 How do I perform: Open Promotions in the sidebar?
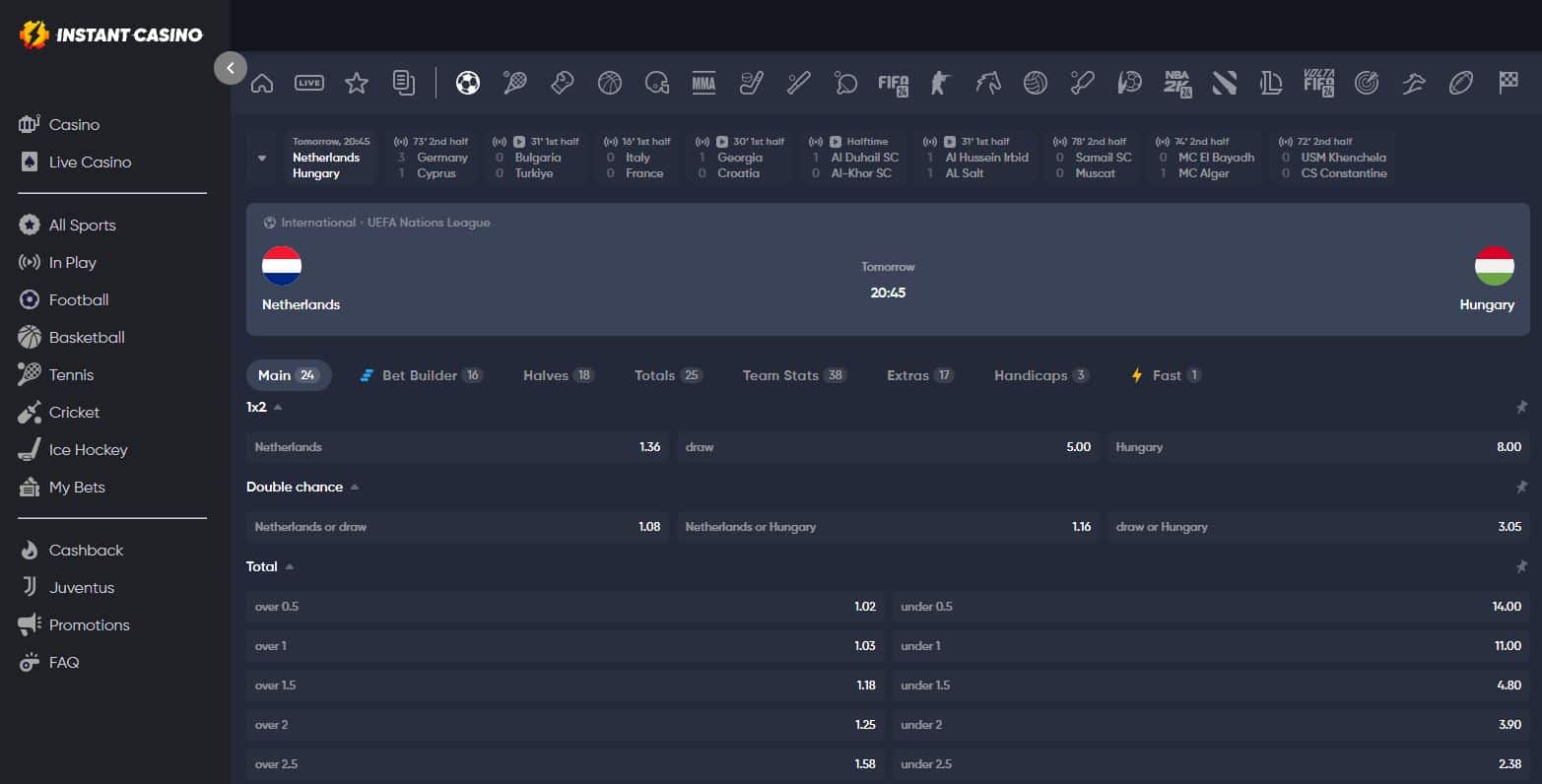pos(89,625)
